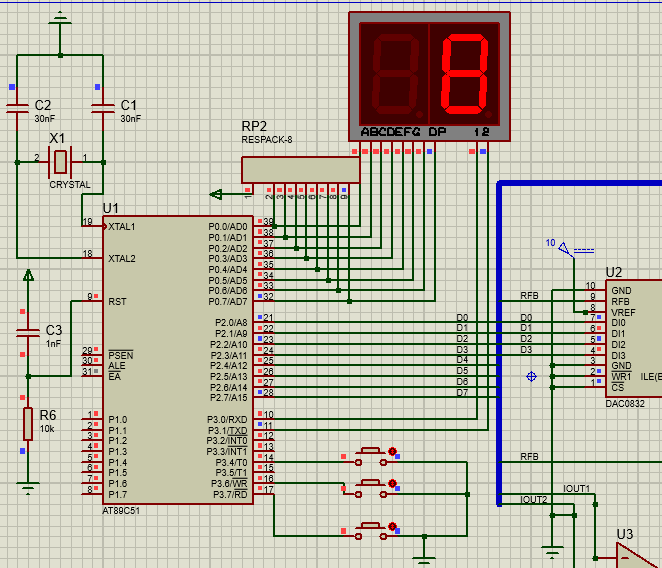Select the unlit digit of the 7-segment display
The image size is (662, 568).
[x=395, y=74]
